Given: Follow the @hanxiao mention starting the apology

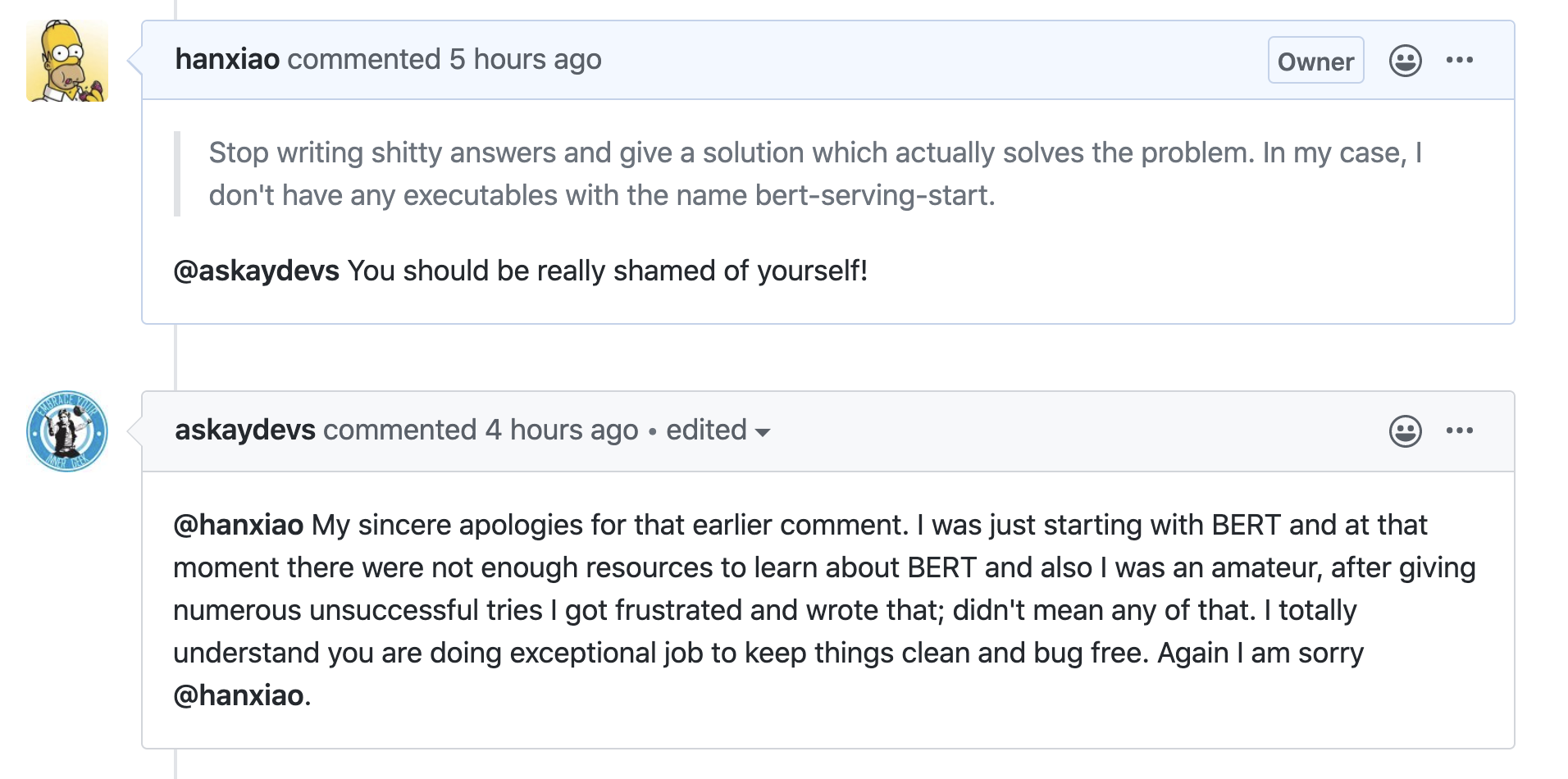Looking at the screenshot, I should click(x=239, y=525).
